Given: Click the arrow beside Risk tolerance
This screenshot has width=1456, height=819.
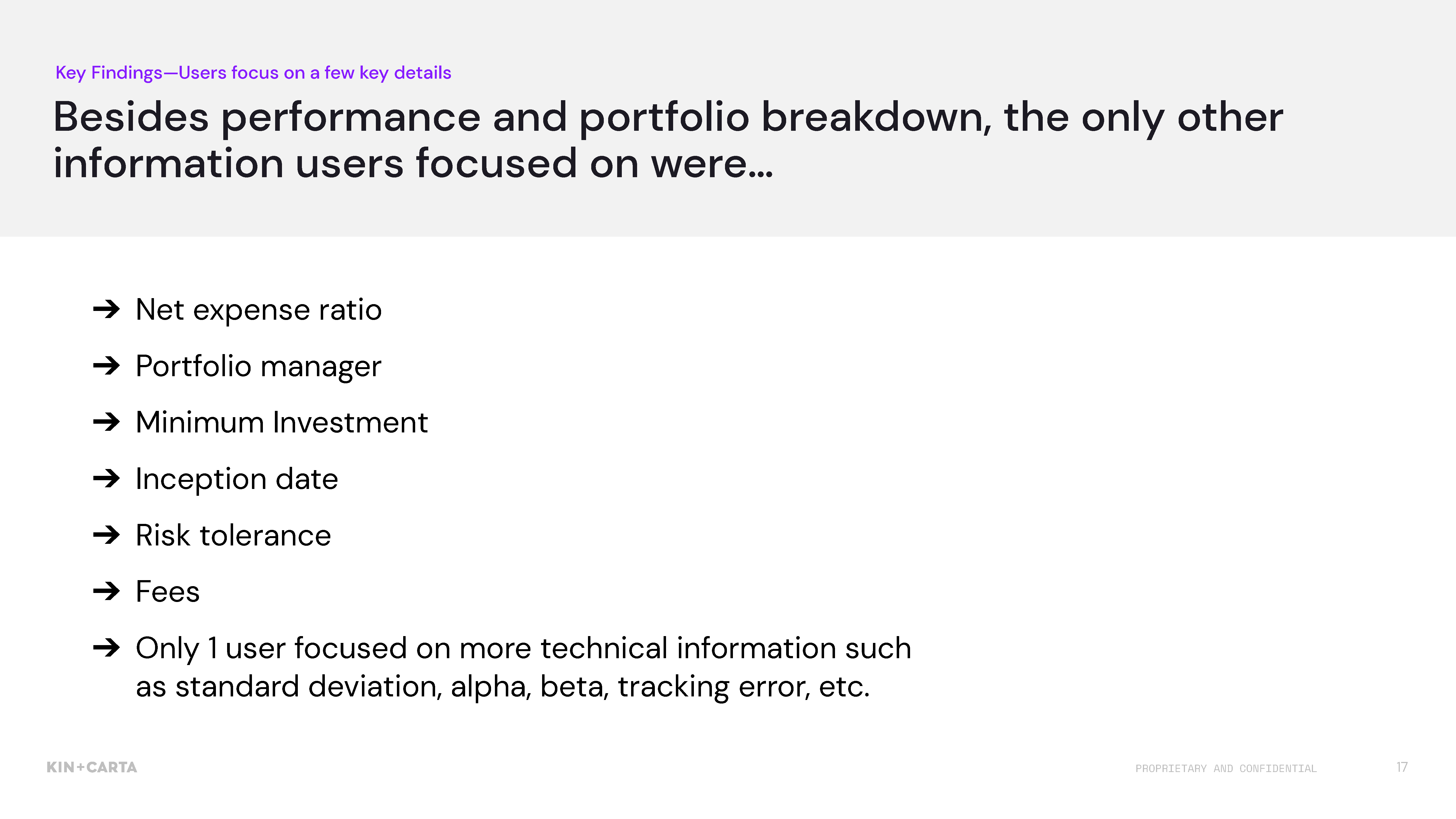Looking at the screenshot, I should click(106, 535).
